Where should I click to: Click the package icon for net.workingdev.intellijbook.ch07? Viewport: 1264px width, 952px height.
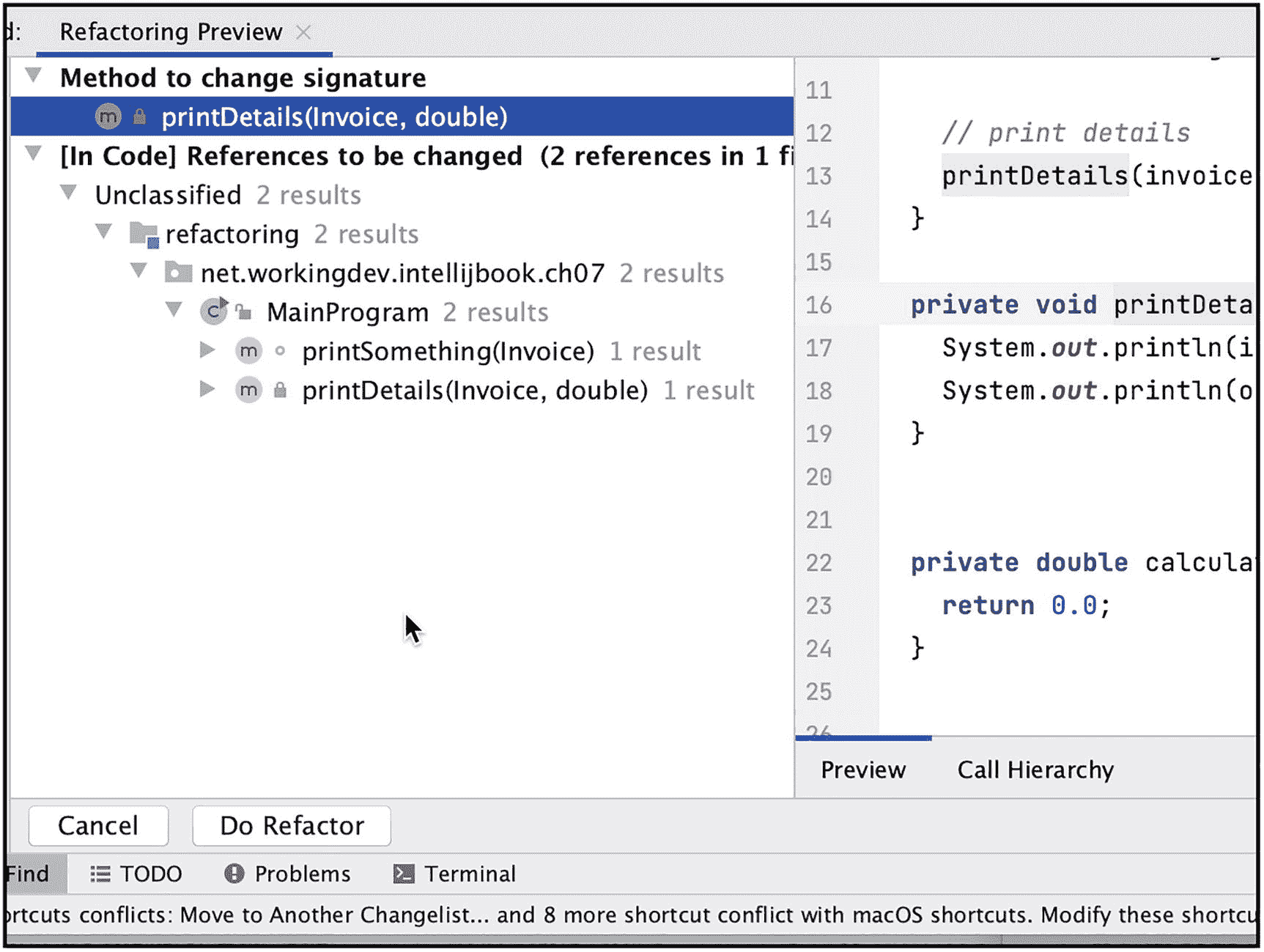tap(178, 273)
